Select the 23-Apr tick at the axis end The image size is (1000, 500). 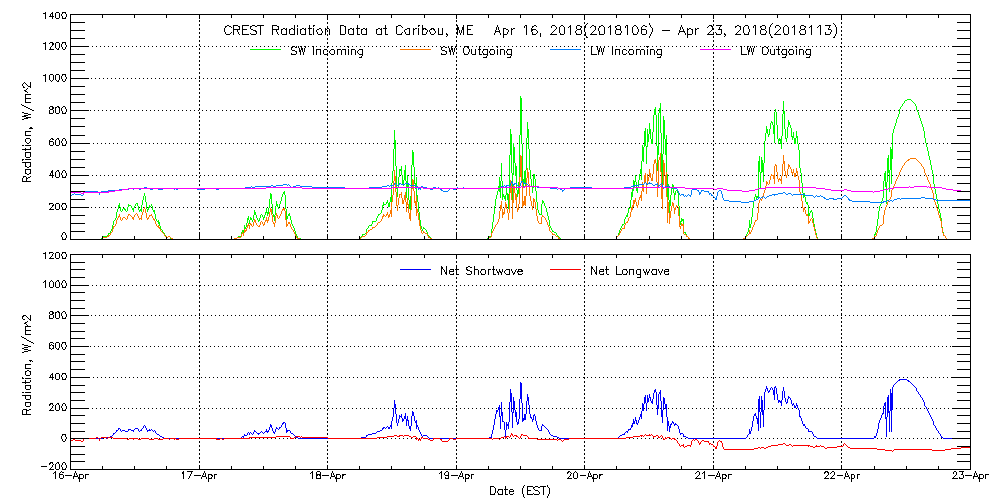[968, 477]
